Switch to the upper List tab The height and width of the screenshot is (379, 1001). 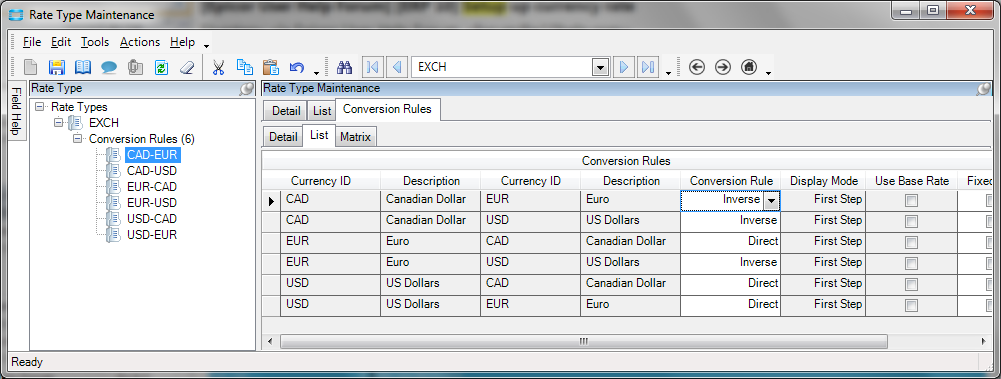(322, 110)
